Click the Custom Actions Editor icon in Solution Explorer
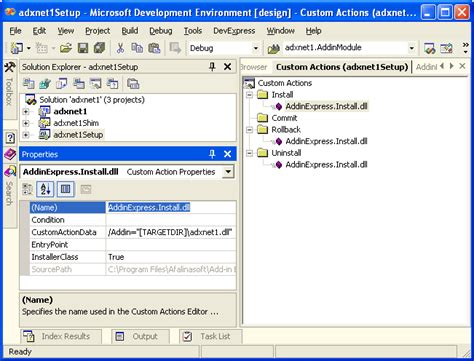The image size is (474, 361). point(96,84)
